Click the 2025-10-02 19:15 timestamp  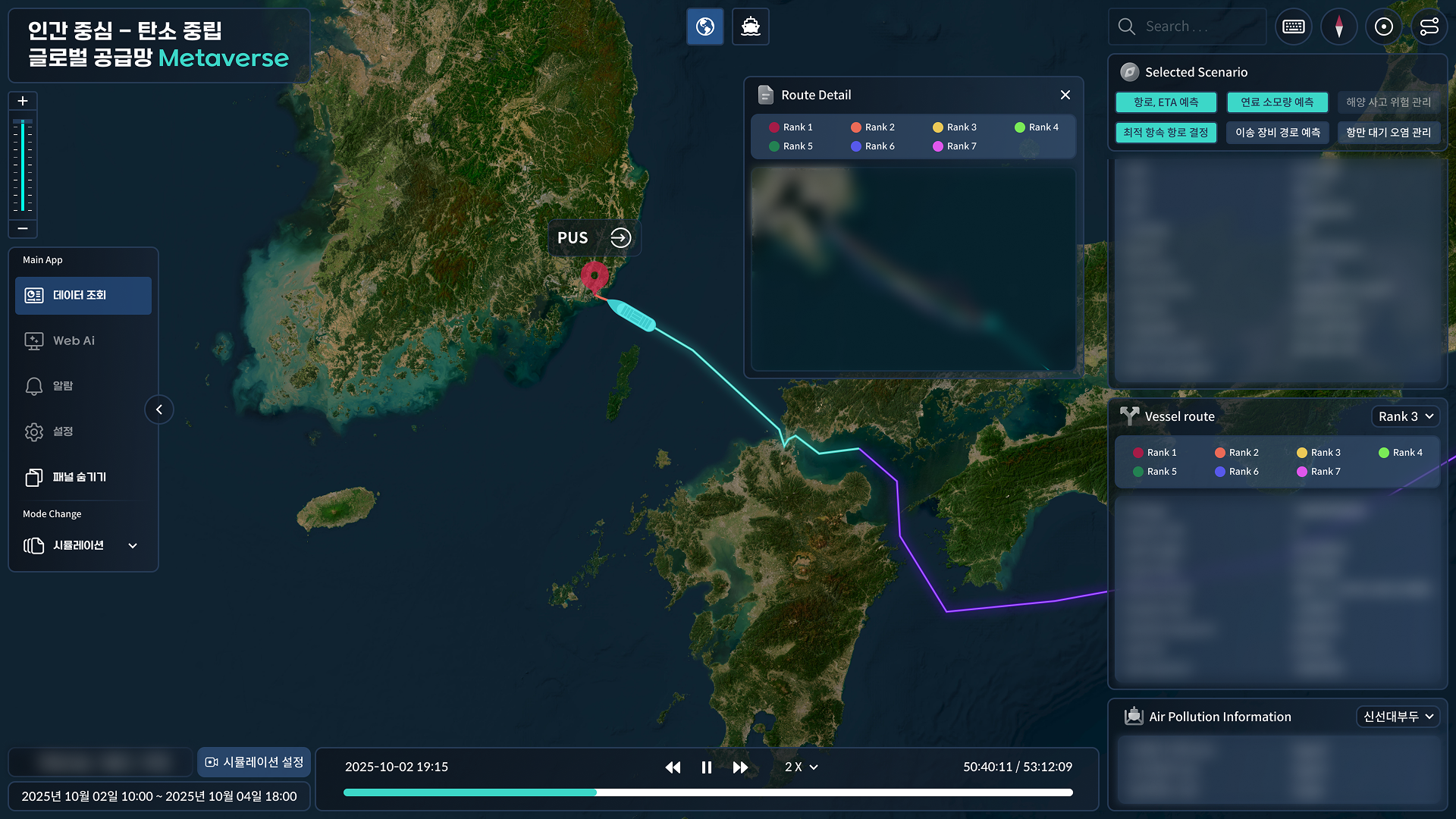(x=397, y=767)
